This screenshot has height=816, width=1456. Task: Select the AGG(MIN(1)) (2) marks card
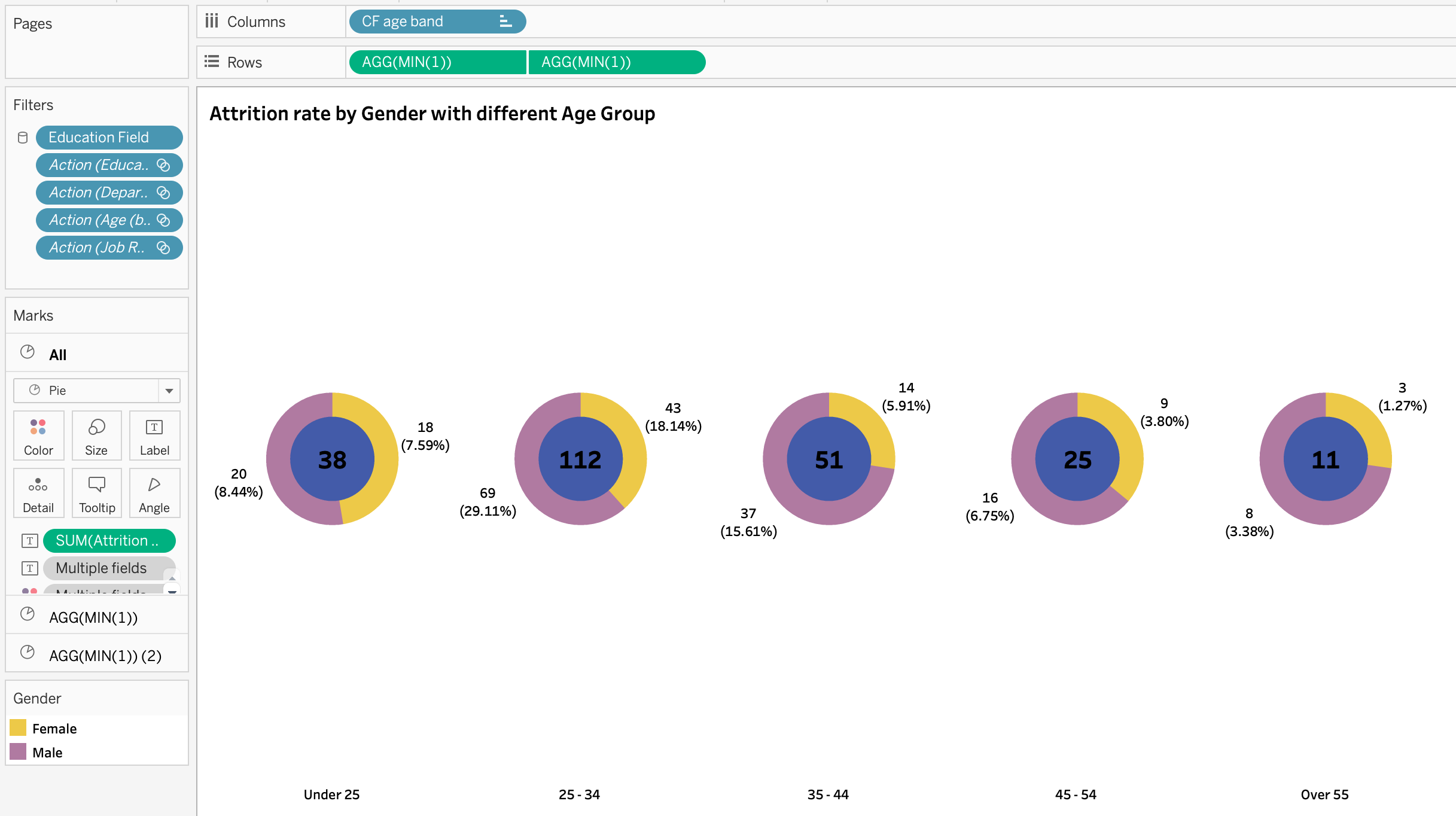pos(105,654)
